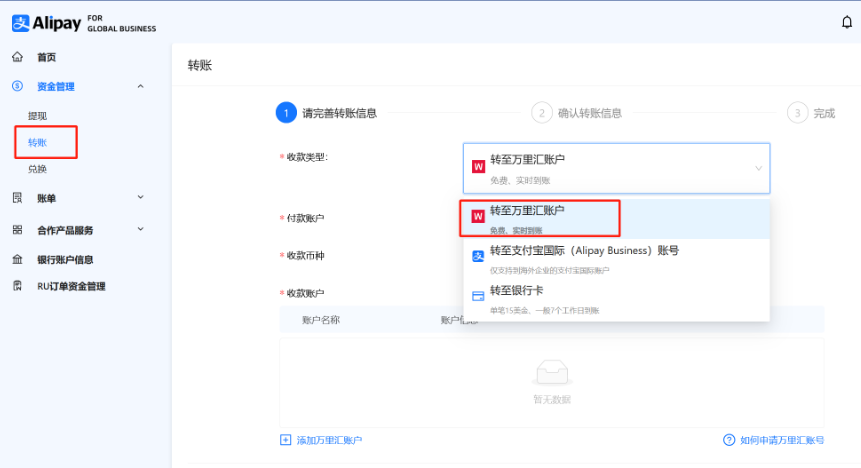Choose 转至万里汇账户 dropdown option
Viewport: 861px width, 468px height.
(x=616, y=219)
